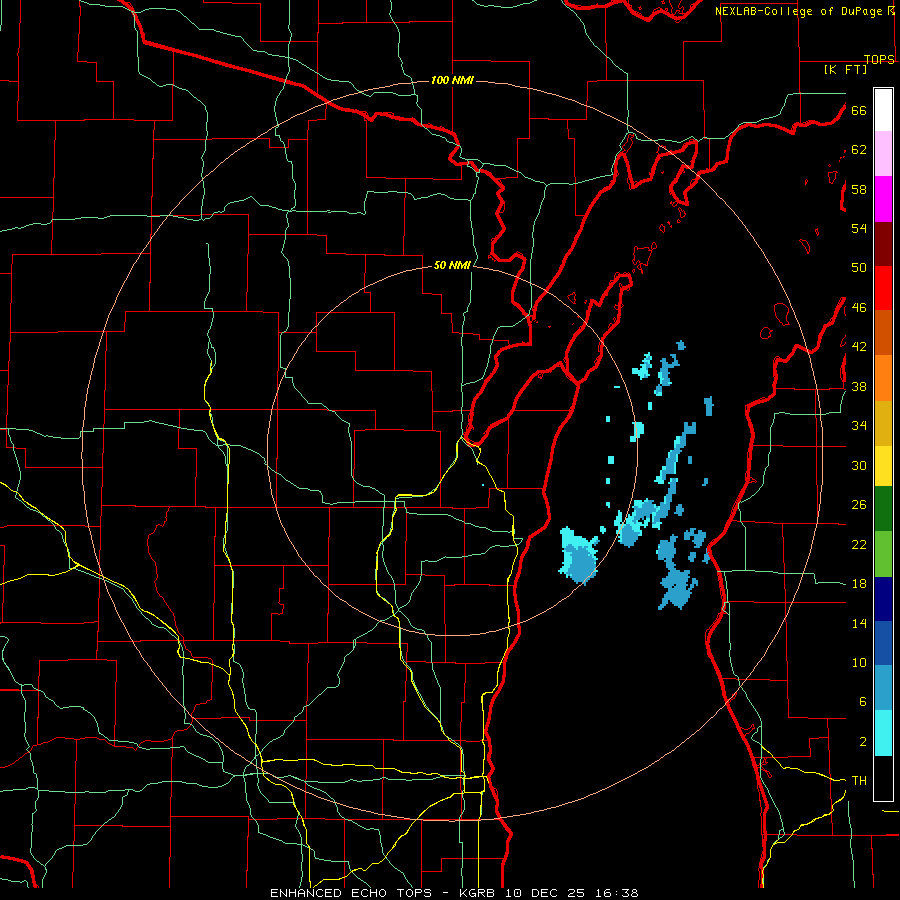Click the 66 legend value
Screen dimensions: 900x900
pos(859,110)
